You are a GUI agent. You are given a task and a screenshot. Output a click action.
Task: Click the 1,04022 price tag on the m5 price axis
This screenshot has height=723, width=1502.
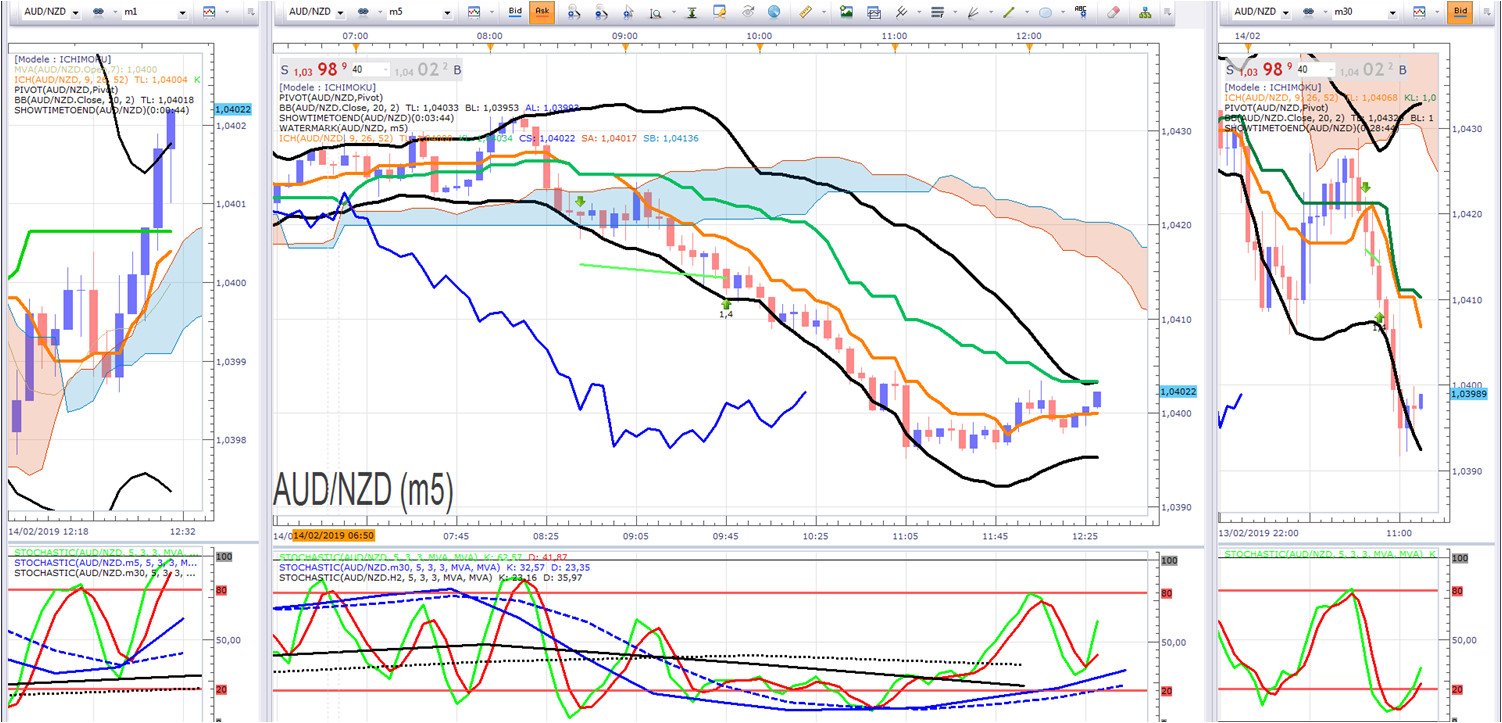click(1179, 392)
